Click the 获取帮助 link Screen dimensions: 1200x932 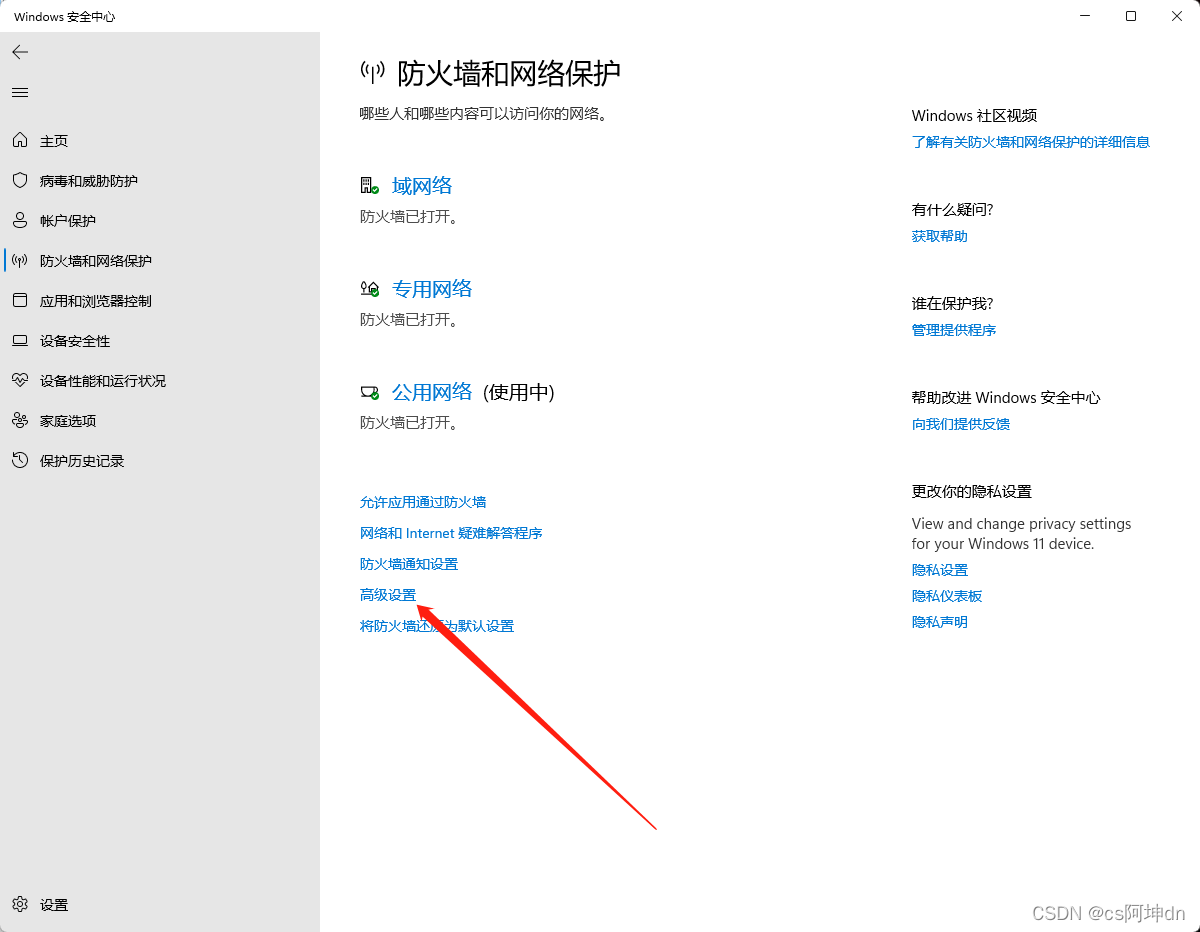click(940, 236)
